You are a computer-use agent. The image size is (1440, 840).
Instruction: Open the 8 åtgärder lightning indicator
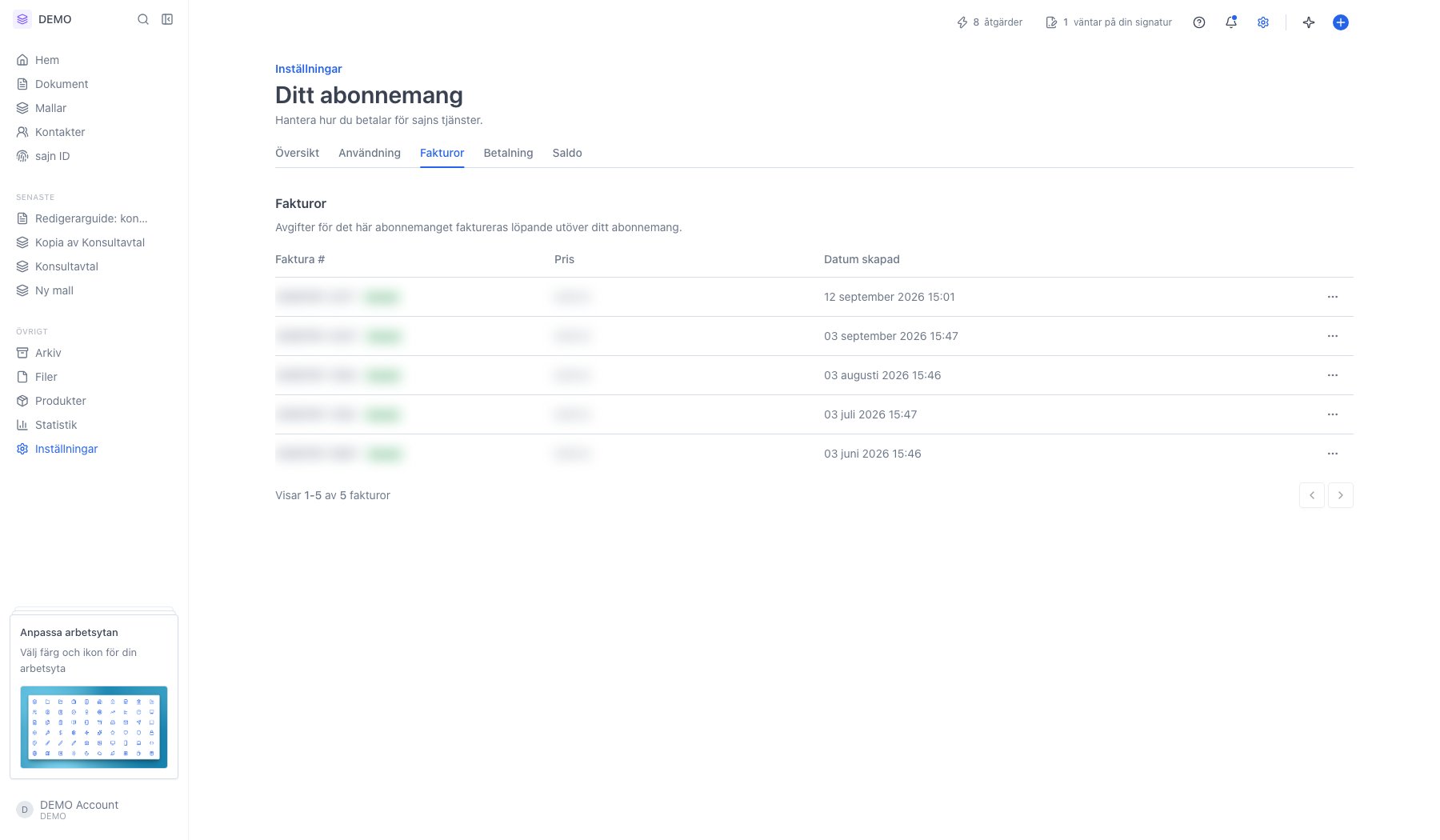990,22
